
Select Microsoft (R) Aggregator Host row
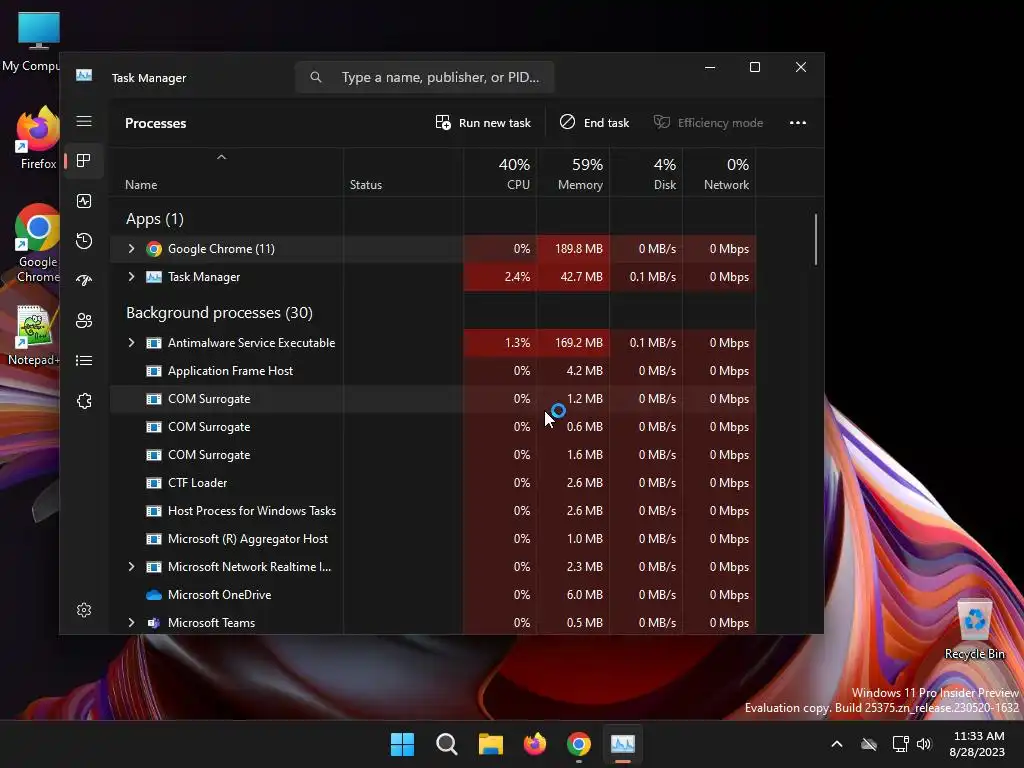point(432,539)
